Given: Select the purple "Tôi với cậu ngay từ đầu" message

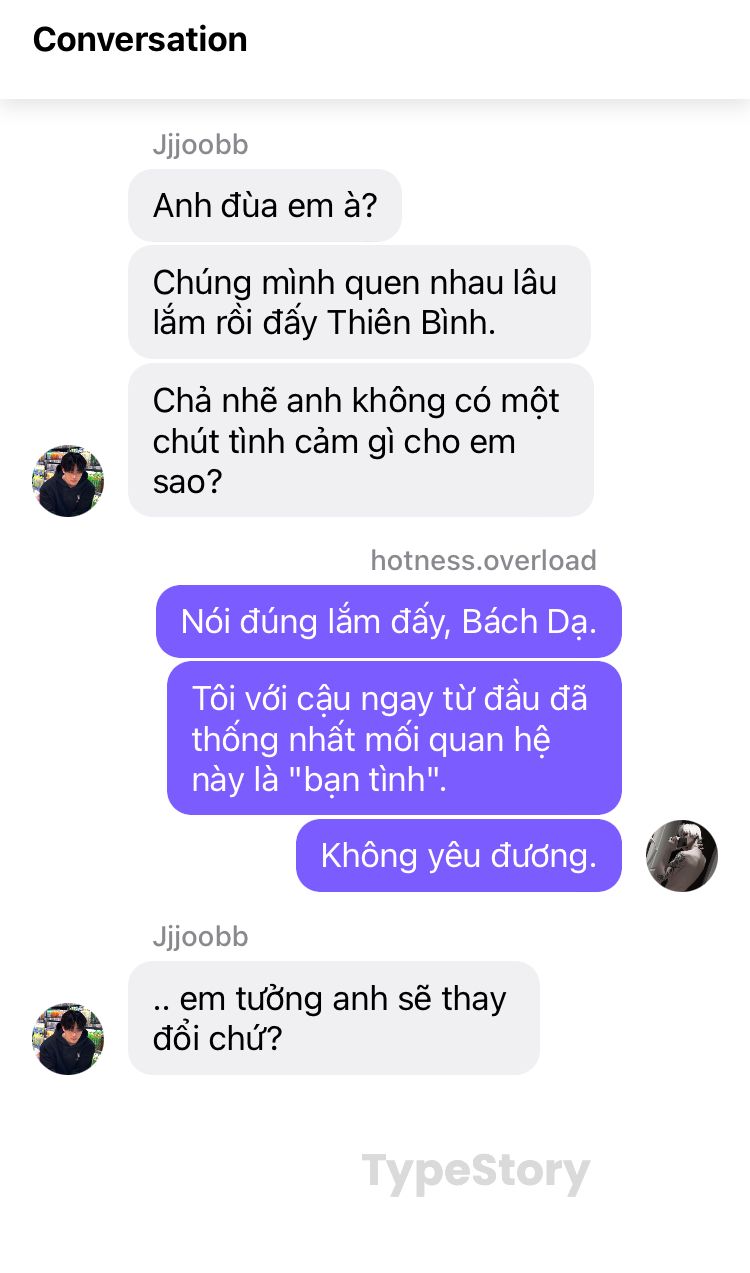Looking at the screenshot, I should pos(394,738).
